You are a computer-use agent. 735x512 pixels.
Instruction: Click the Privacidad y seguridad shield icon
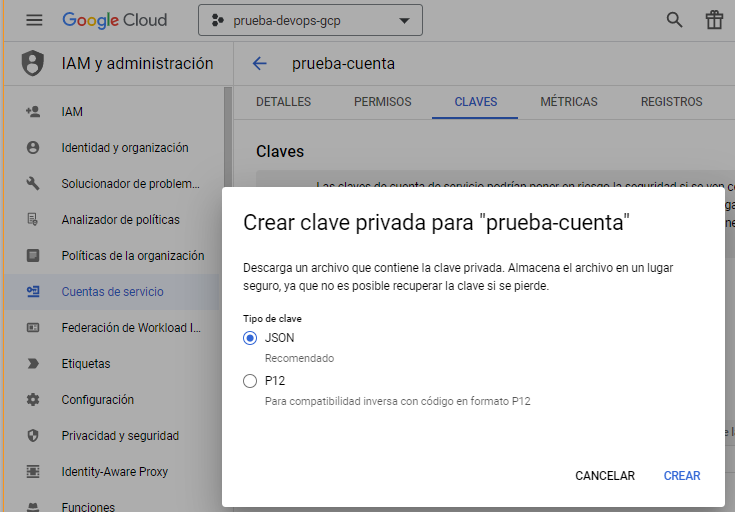pos(33,436)
